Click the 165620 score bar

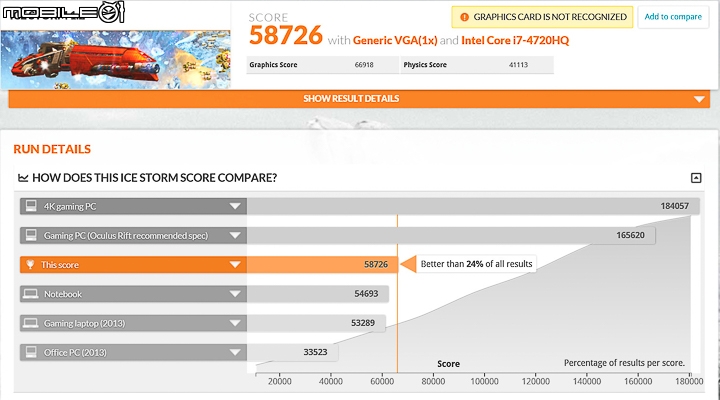tap(451, 236)
